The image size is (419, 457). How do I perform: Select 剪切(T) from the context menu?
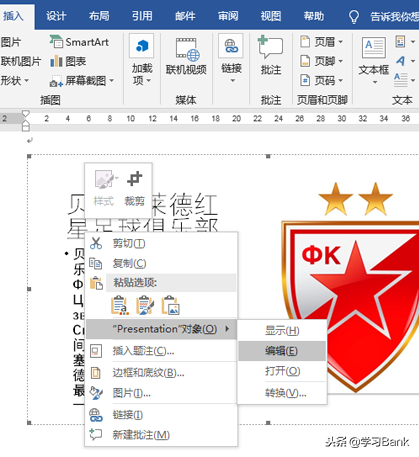point(161,244)
